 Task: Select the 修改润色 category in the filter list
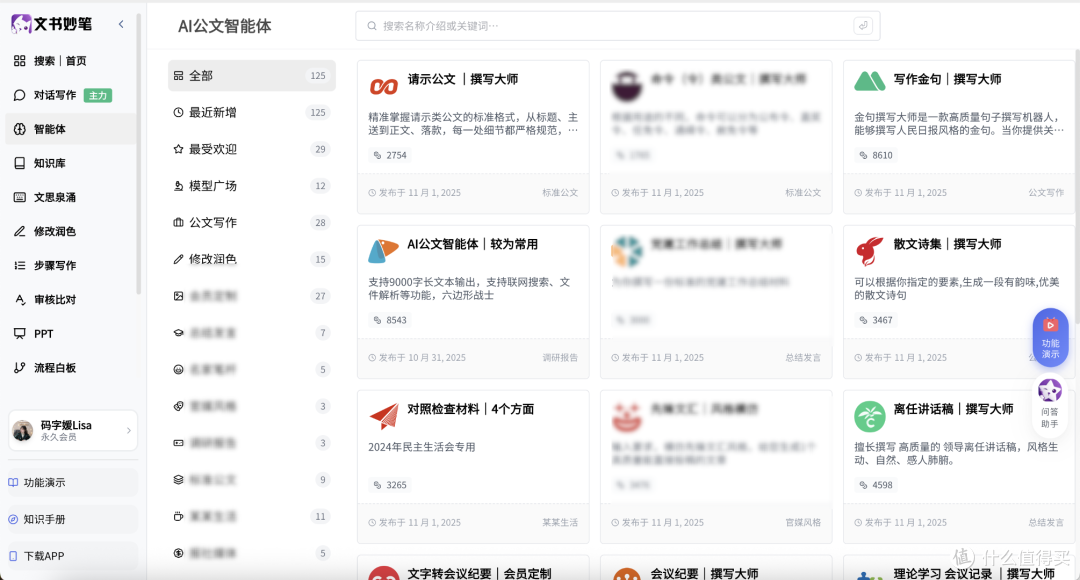click(x=251, y=259)
